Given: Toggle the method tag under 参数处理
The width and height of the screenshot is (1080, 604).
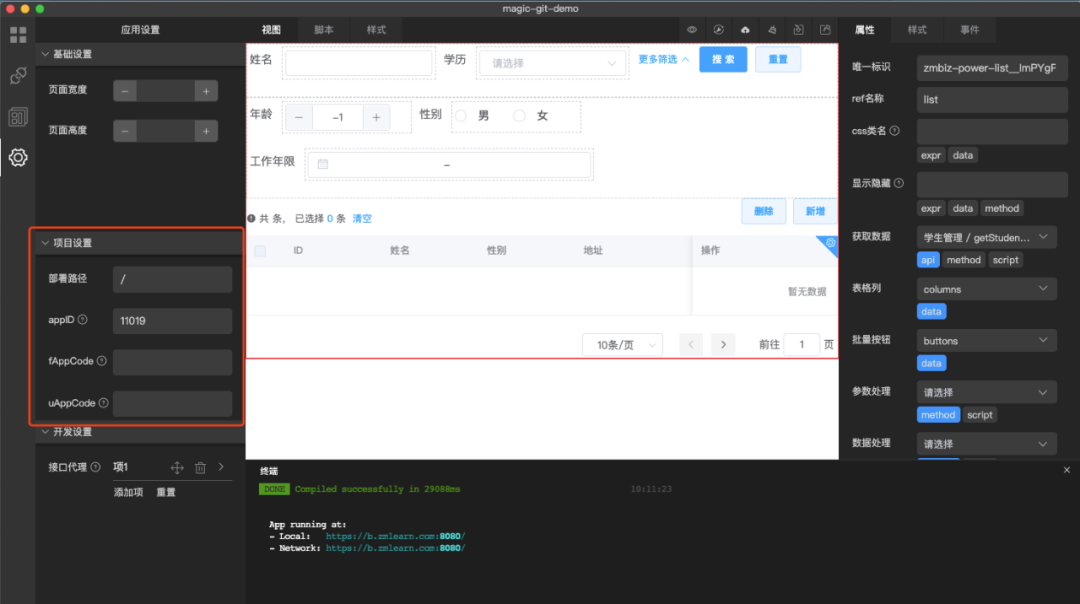Looking at the screenshot, I should pyautogui.click(x=938, y=415).
